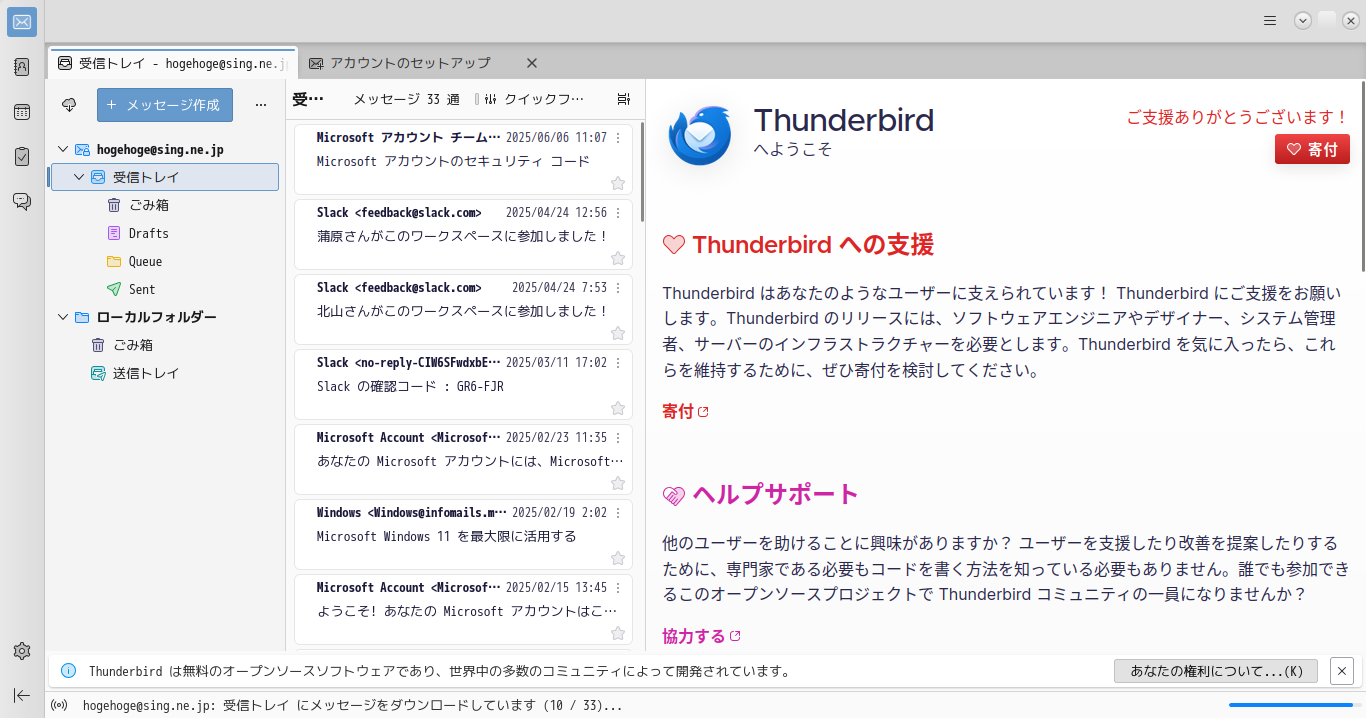Star the Slack の確認コード message

pos(618,408)
